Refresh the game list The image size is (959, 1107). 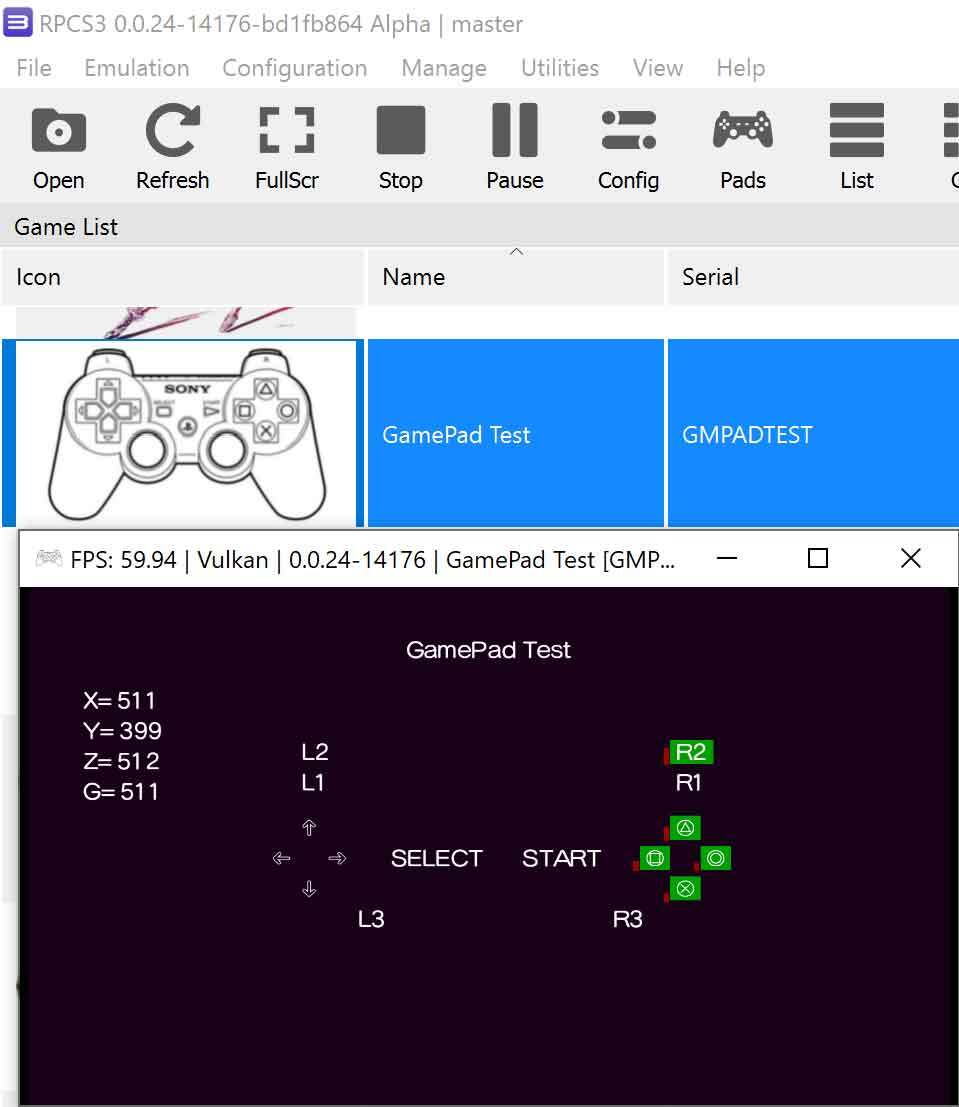click(172, 146)
